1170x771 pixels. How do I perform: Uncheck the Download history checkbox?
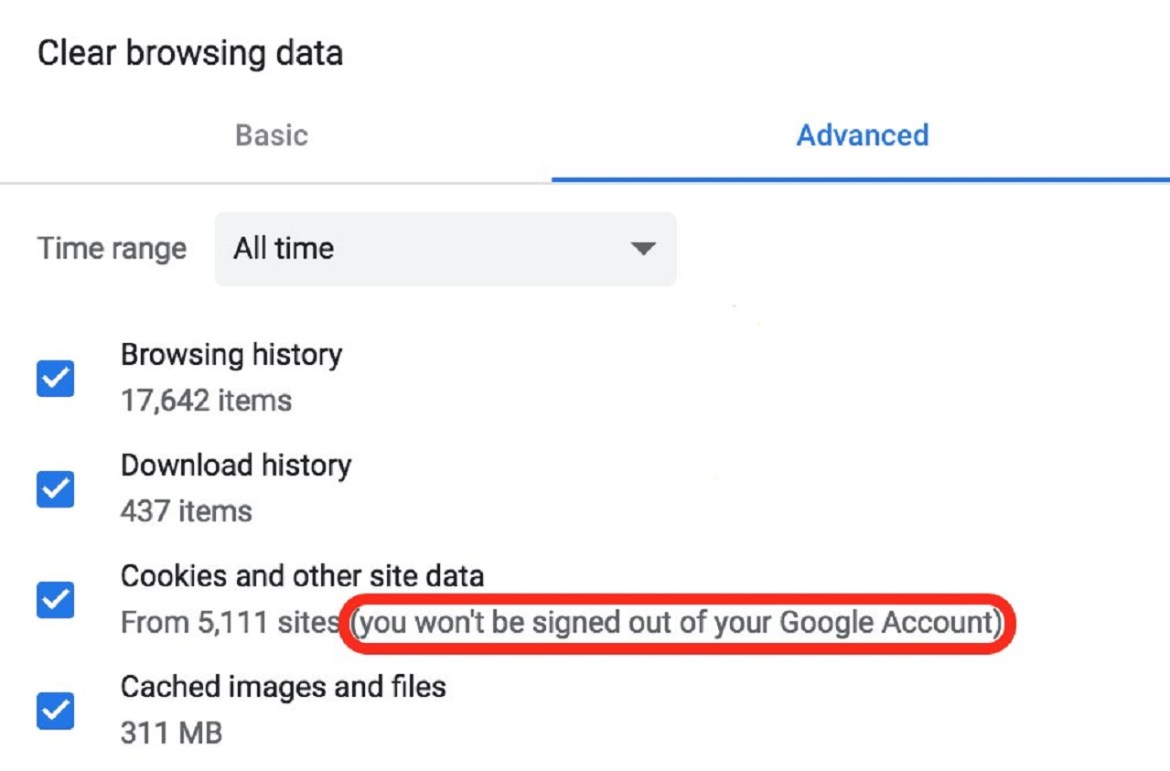(56, 489)
